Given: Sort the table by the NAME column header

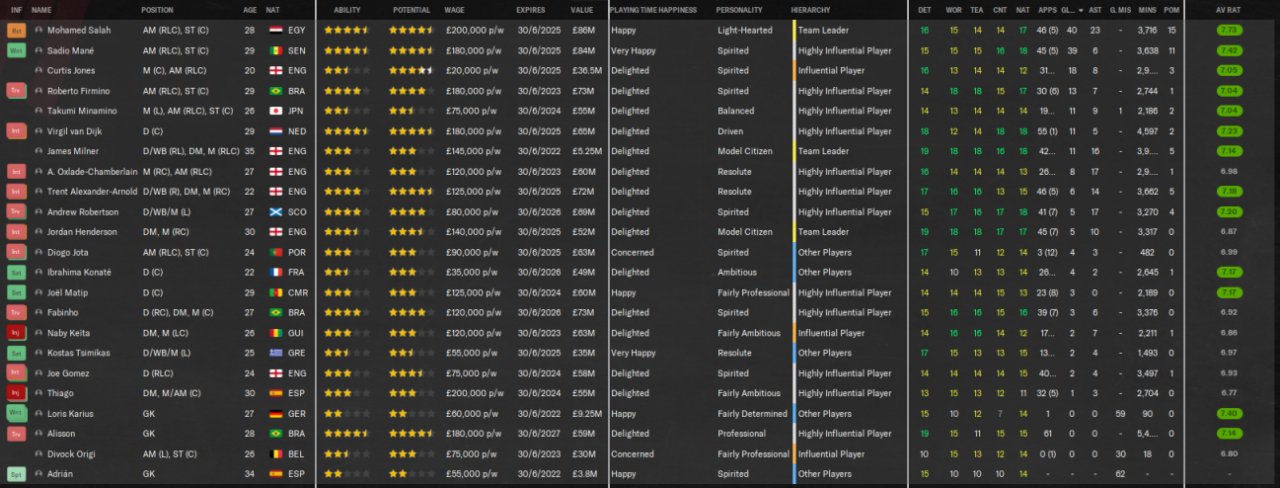Looking at the screenshot, I should click(42, 9).
